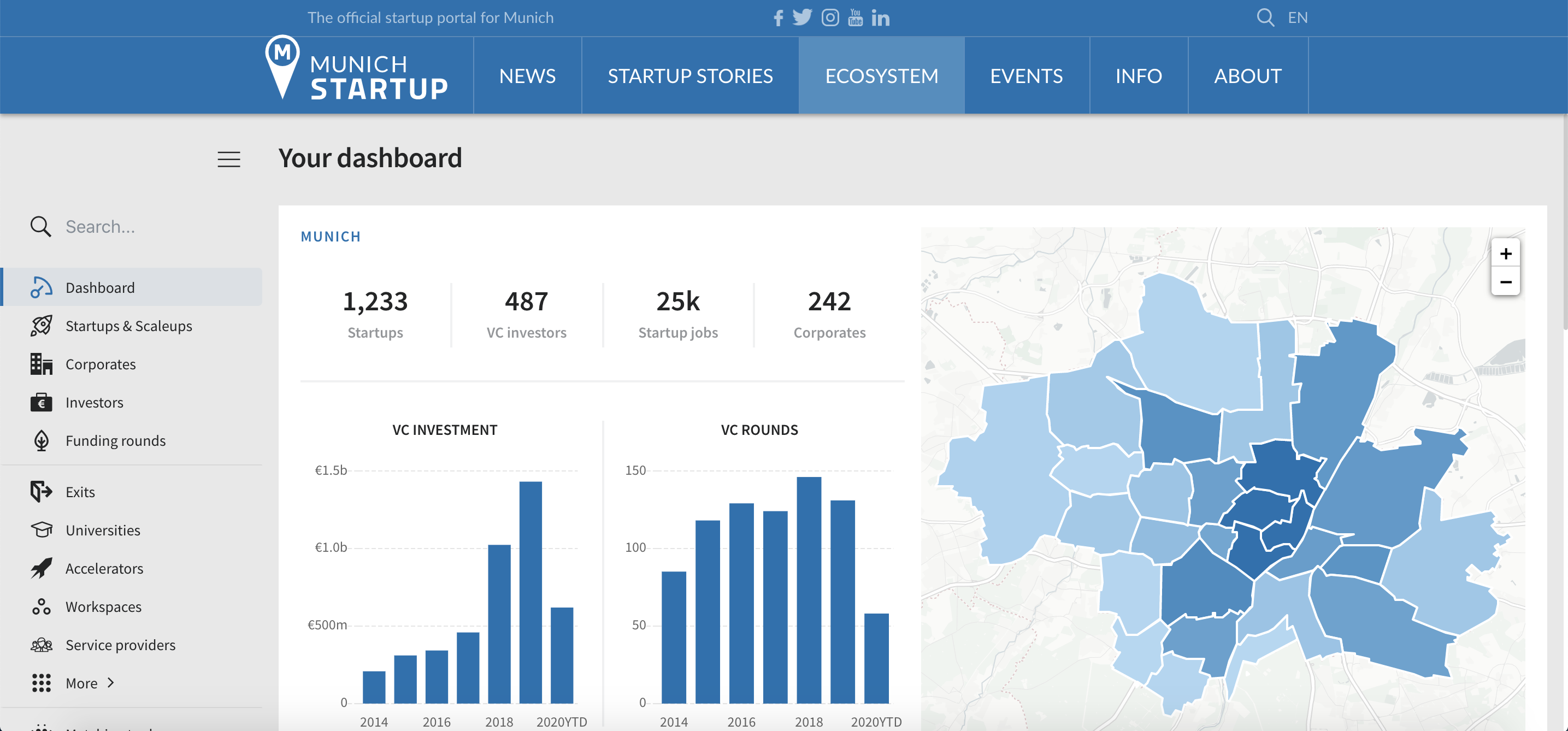Viewport: 1568px width, 731px height.
Task: Expand the More chevron in sidebar
Action: pos(111,683)
